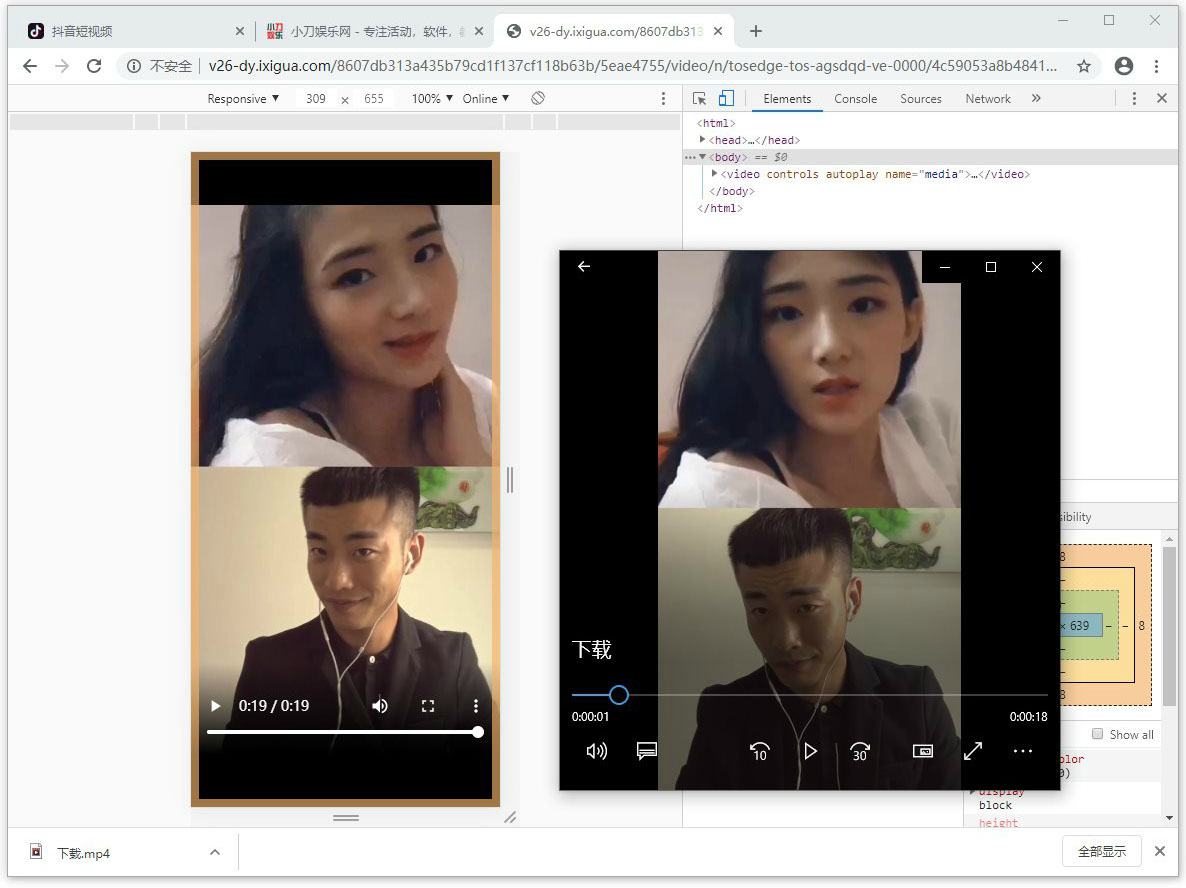This screenshot has width=1186, height=888.
Task: Mute the browser video's speaker icon
Action: click(x=380, y=706)
